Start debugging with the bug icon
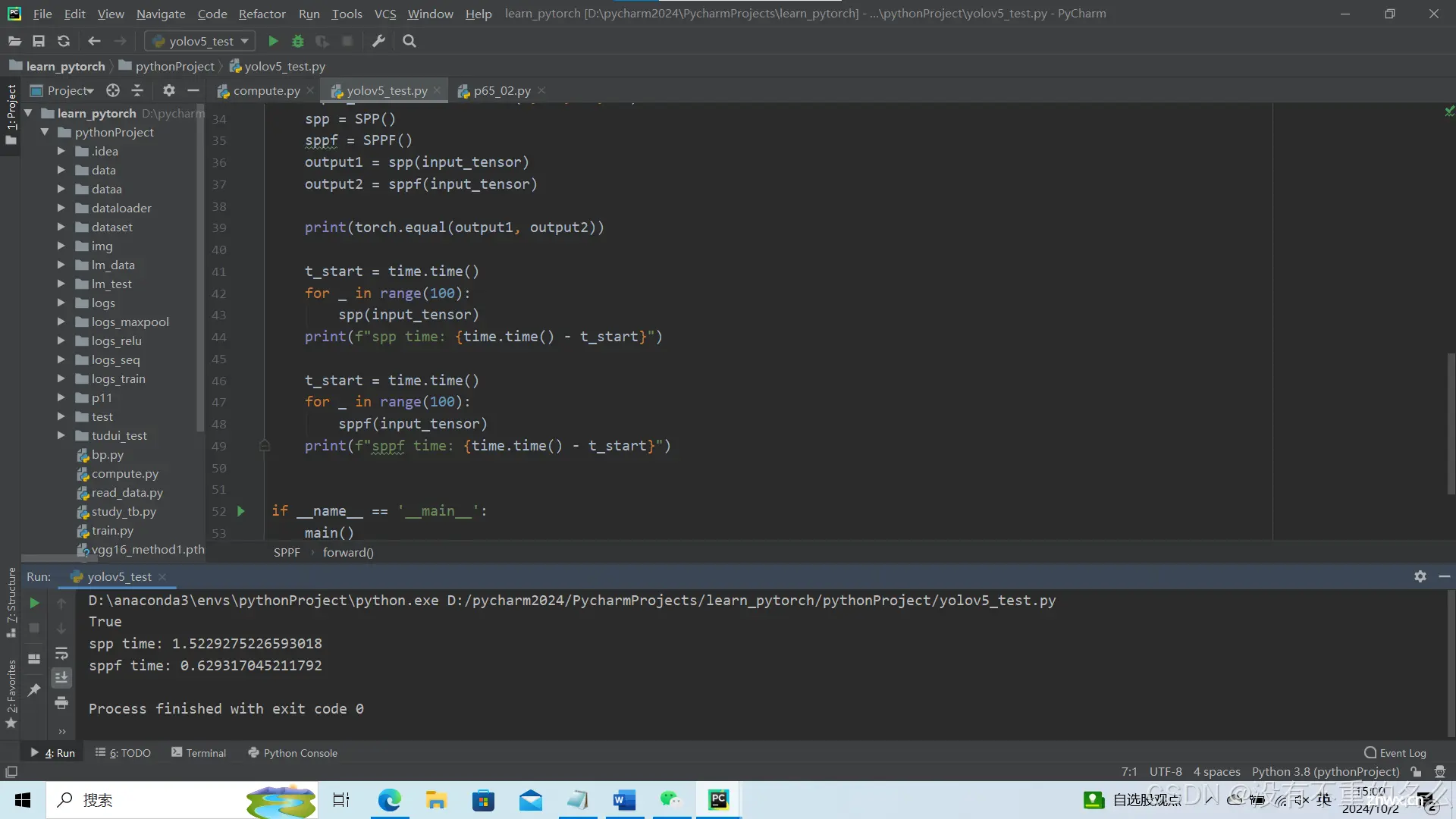Image resolution: width=1456 pixels, height=819 pixels. pos(298,41)
